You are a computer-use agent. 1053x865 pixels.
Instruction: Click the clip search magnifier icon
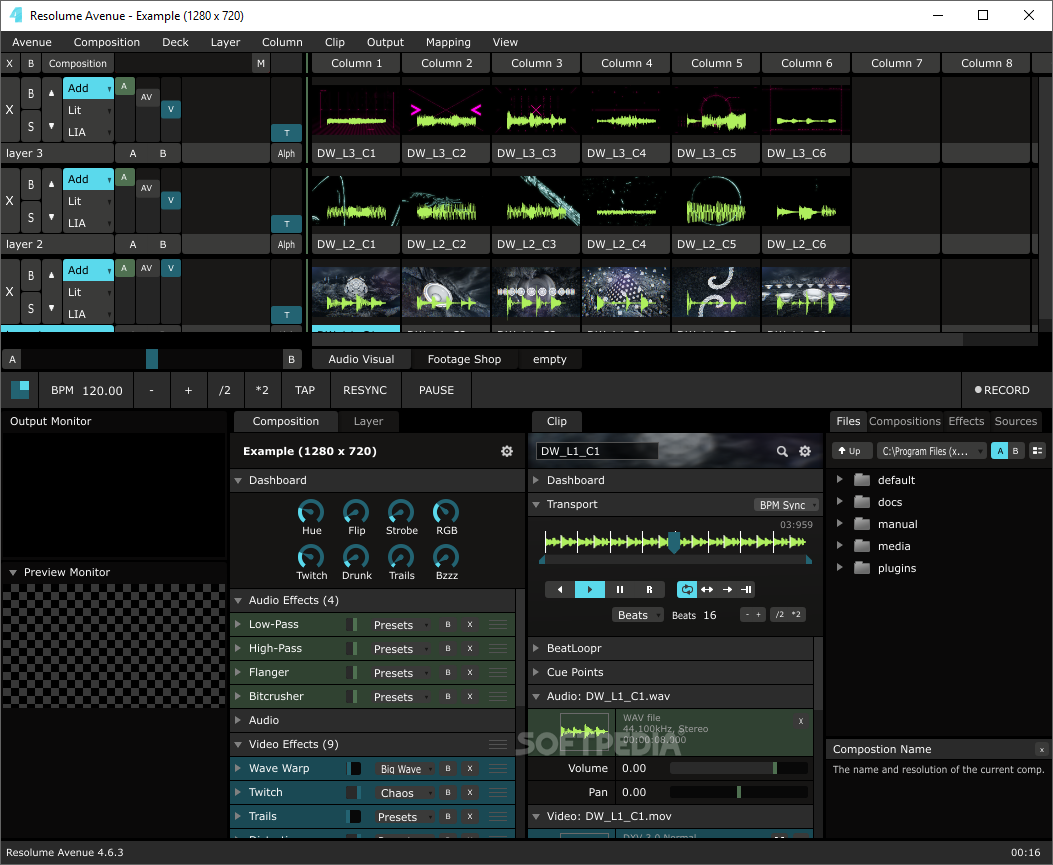coord(782,451)
